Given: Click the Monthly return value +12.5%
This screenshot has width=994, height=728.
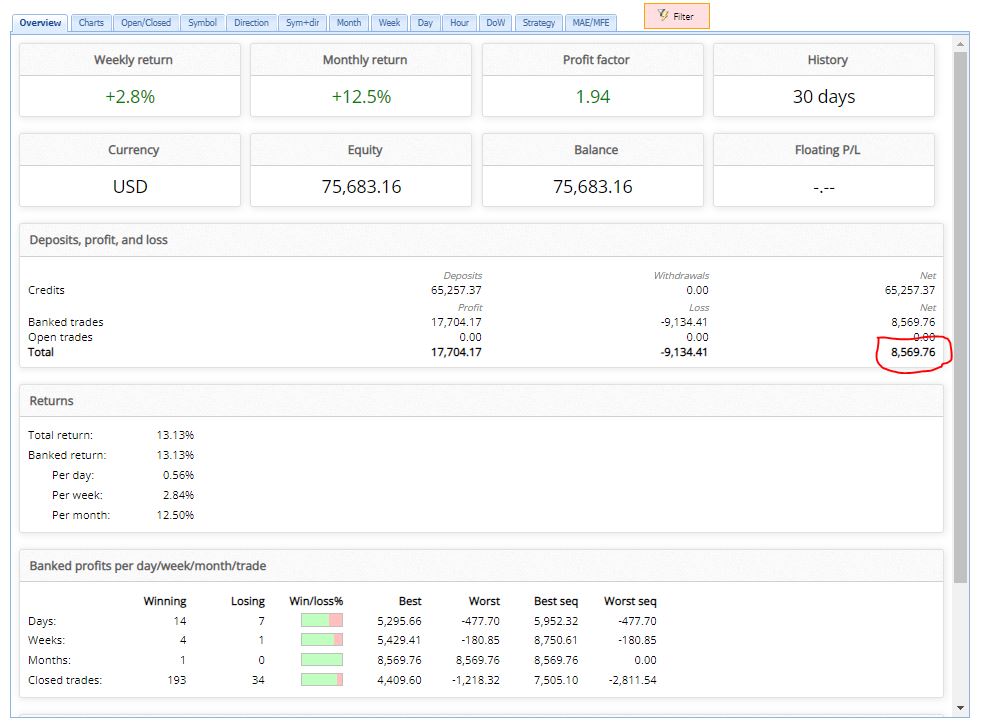Looking at the screenshot, I should (361, 97).
